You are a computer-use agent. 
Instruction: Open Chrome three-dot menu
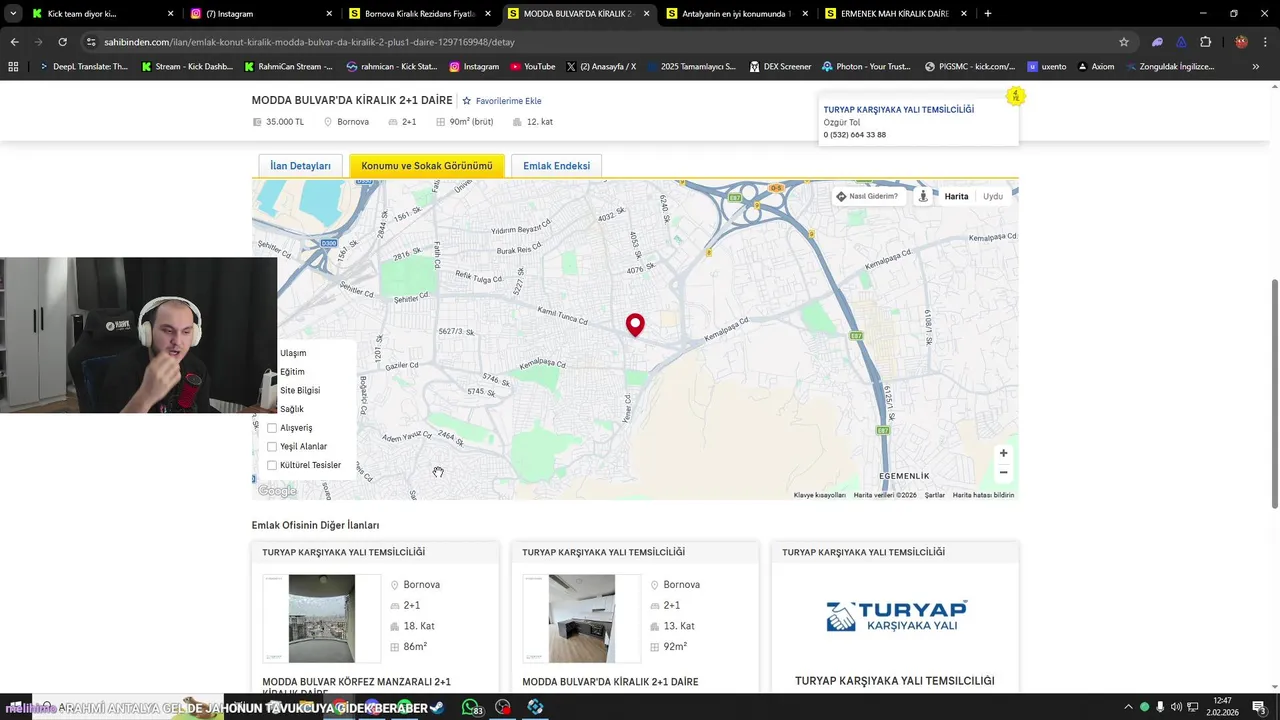(x=1265, y=42)
